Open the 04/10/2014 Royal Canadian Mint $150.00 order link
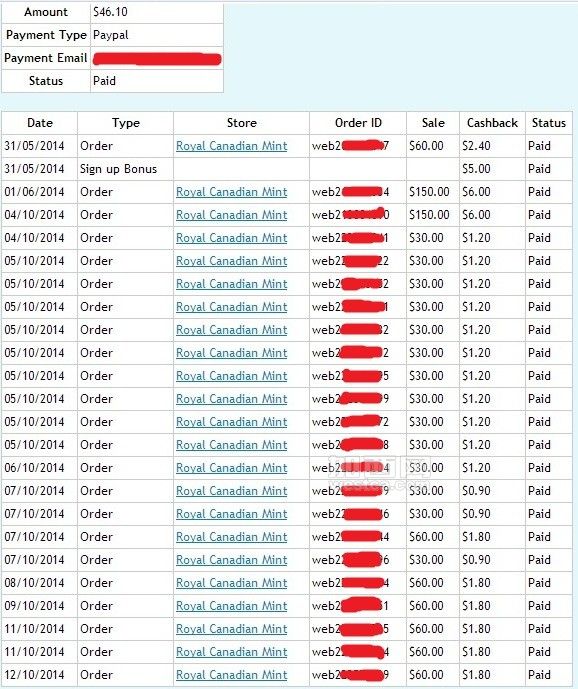Viewport: 578px width, 689px height. tap(232, 215)
